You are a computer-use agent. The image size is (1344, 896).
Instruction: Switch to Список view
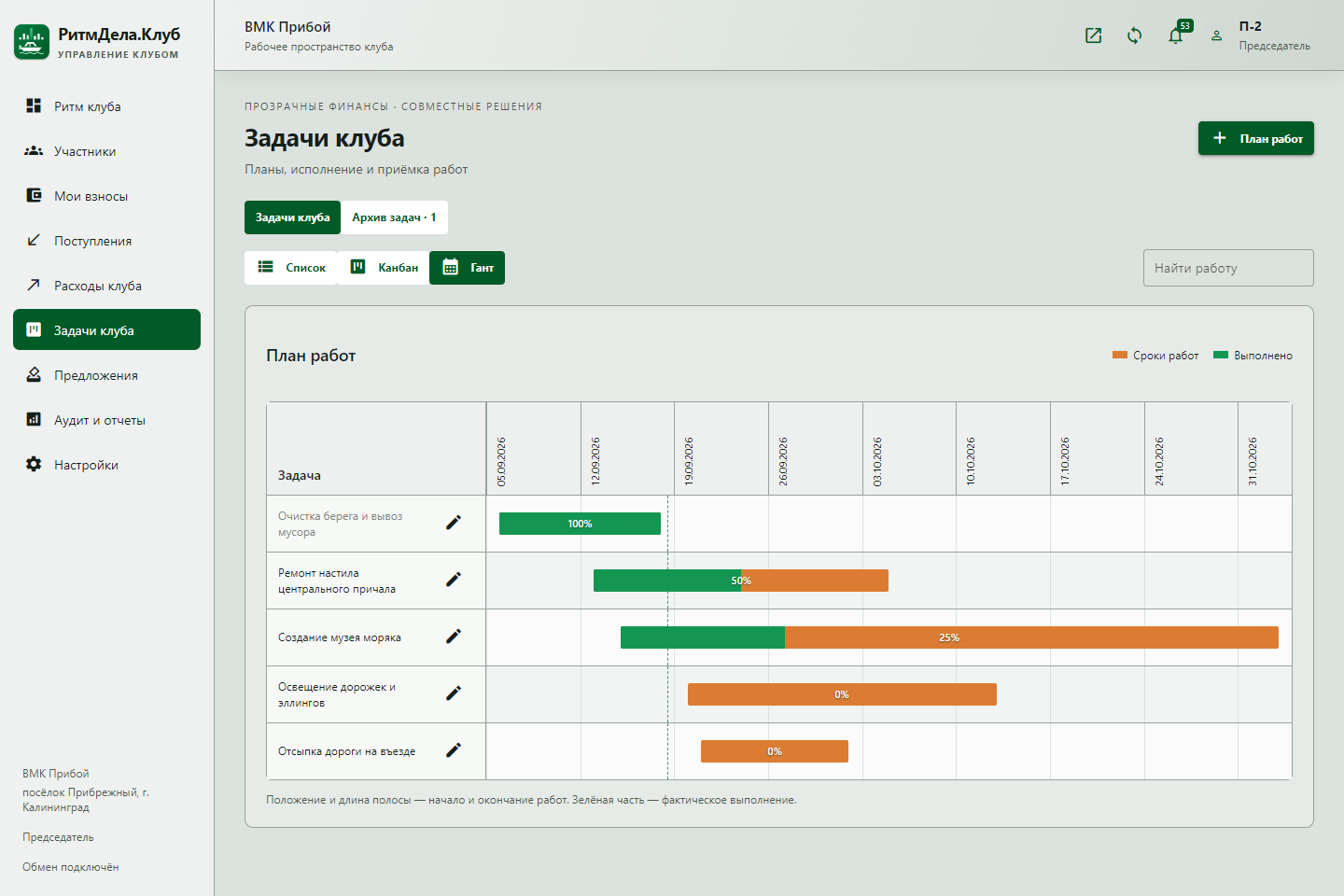coord(291,268)
